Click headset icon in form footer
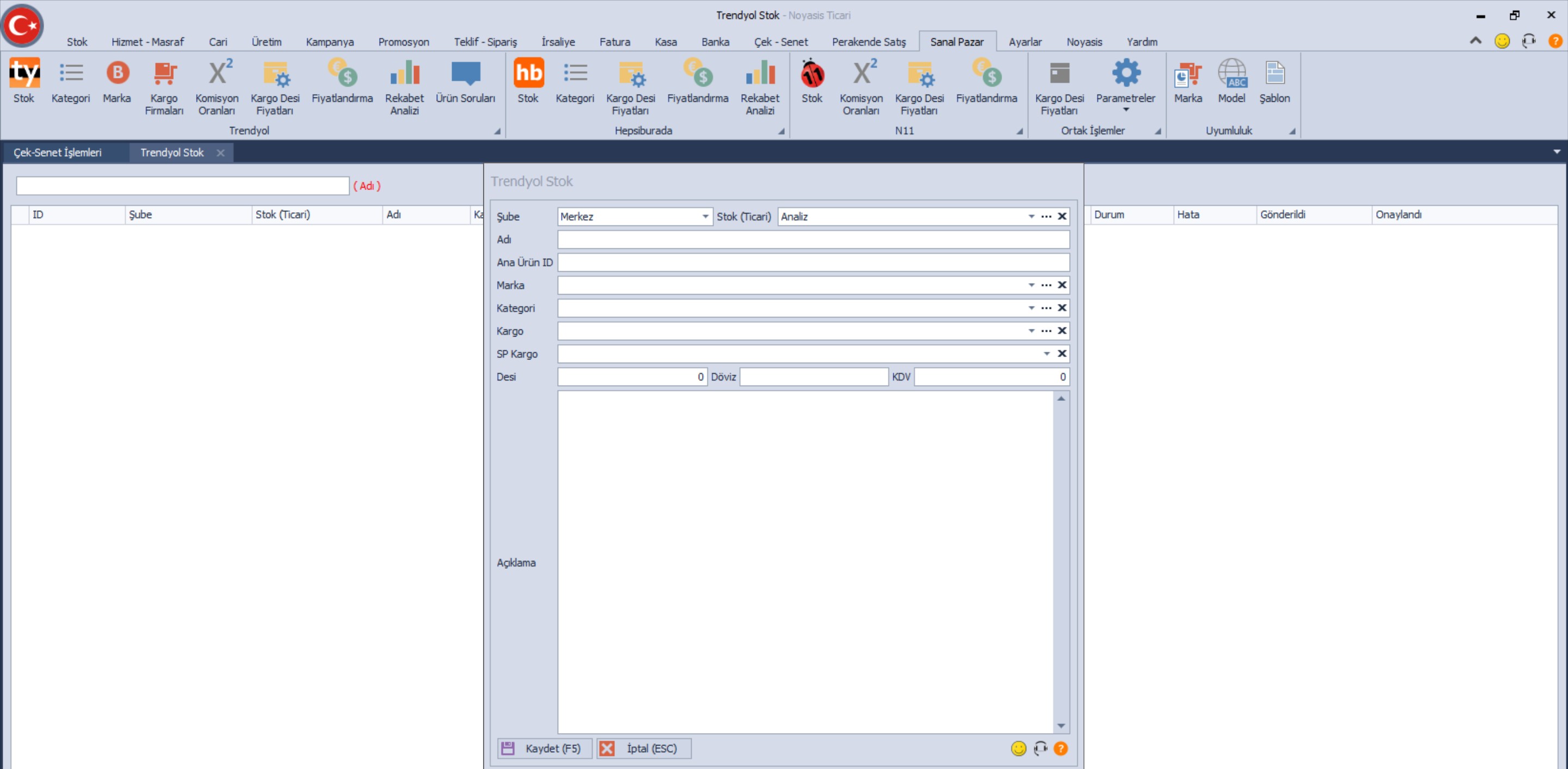 (1040, 748)
